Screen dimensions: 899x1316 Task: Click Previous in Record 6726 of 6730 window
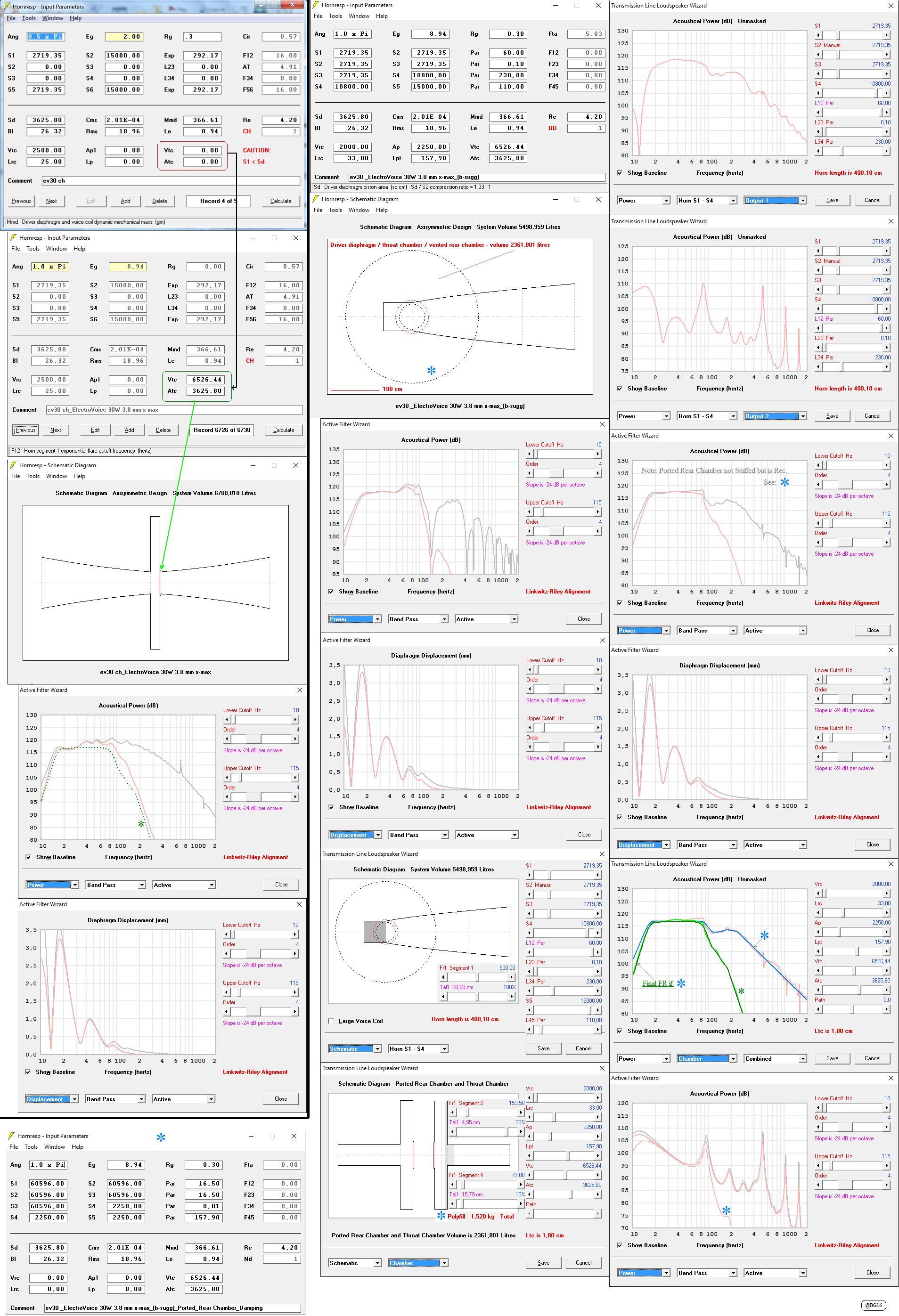tap(25, 430)
